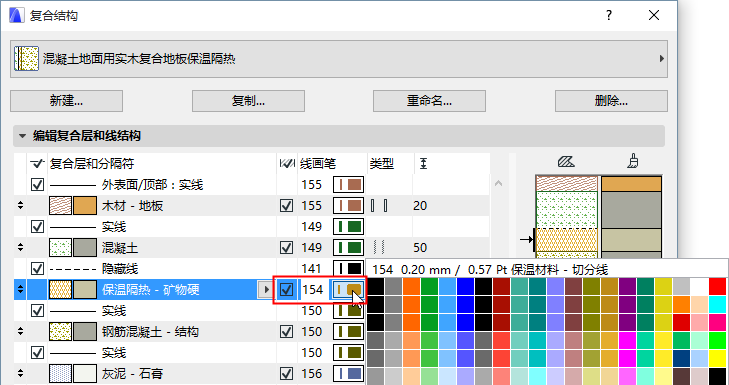Toggle checkbox for 实线 row with pen 149
This screenshot has width=729, height=385.
[x=37, y=227]
